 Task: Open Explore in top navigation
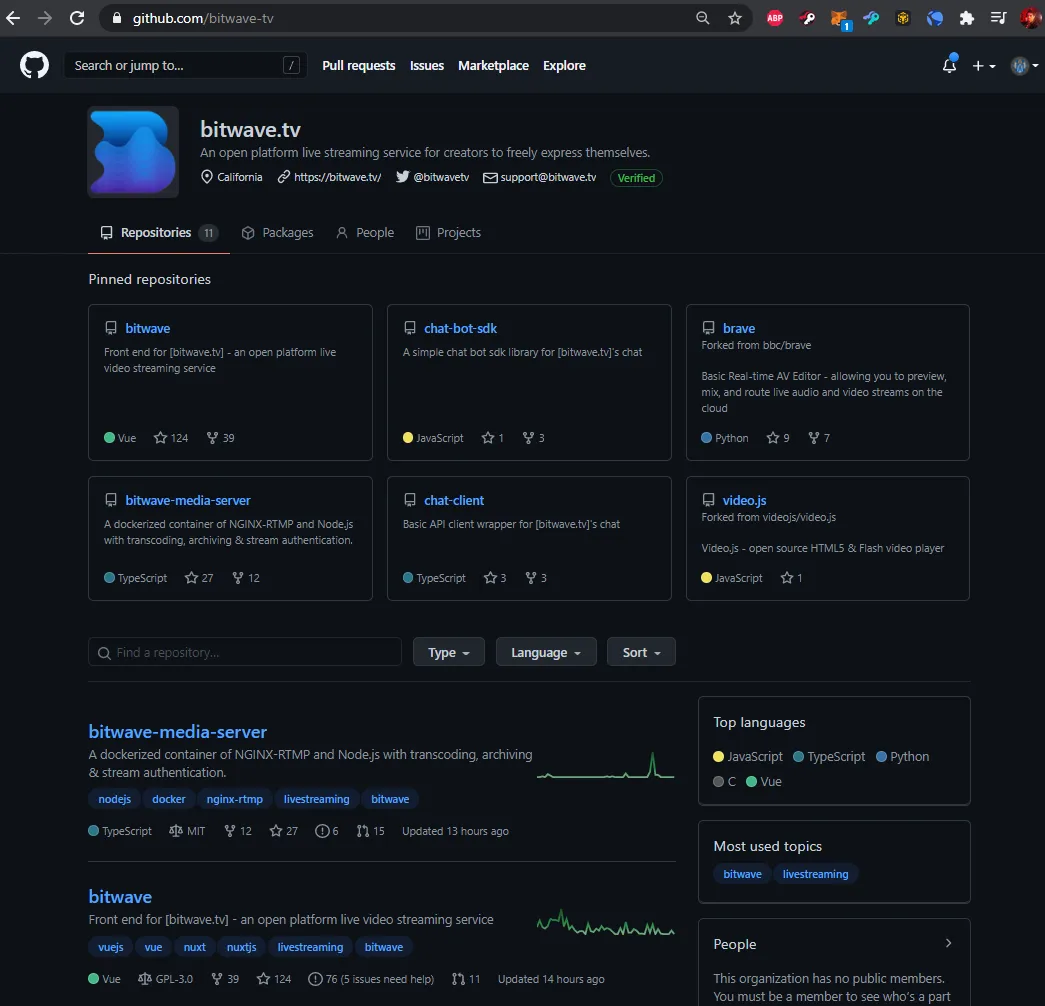point(564,65)
